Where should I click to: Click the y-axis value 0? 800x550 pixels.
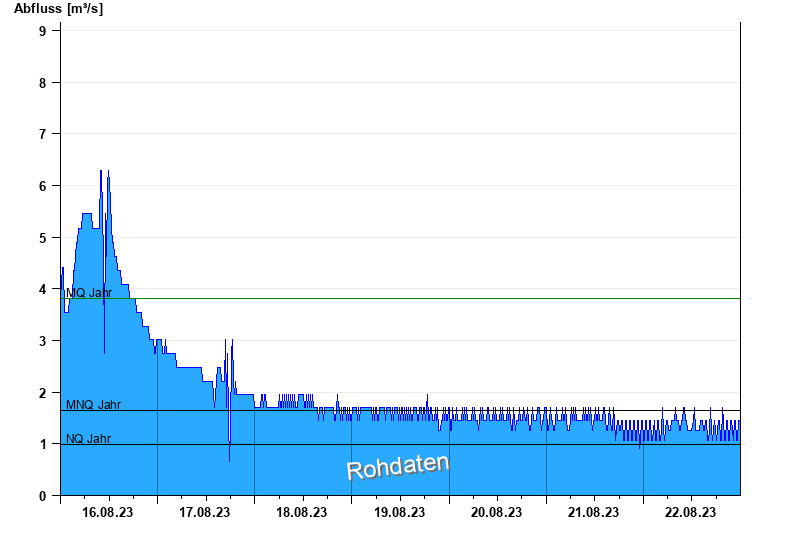pyautogui.click(x=43, y=496)
